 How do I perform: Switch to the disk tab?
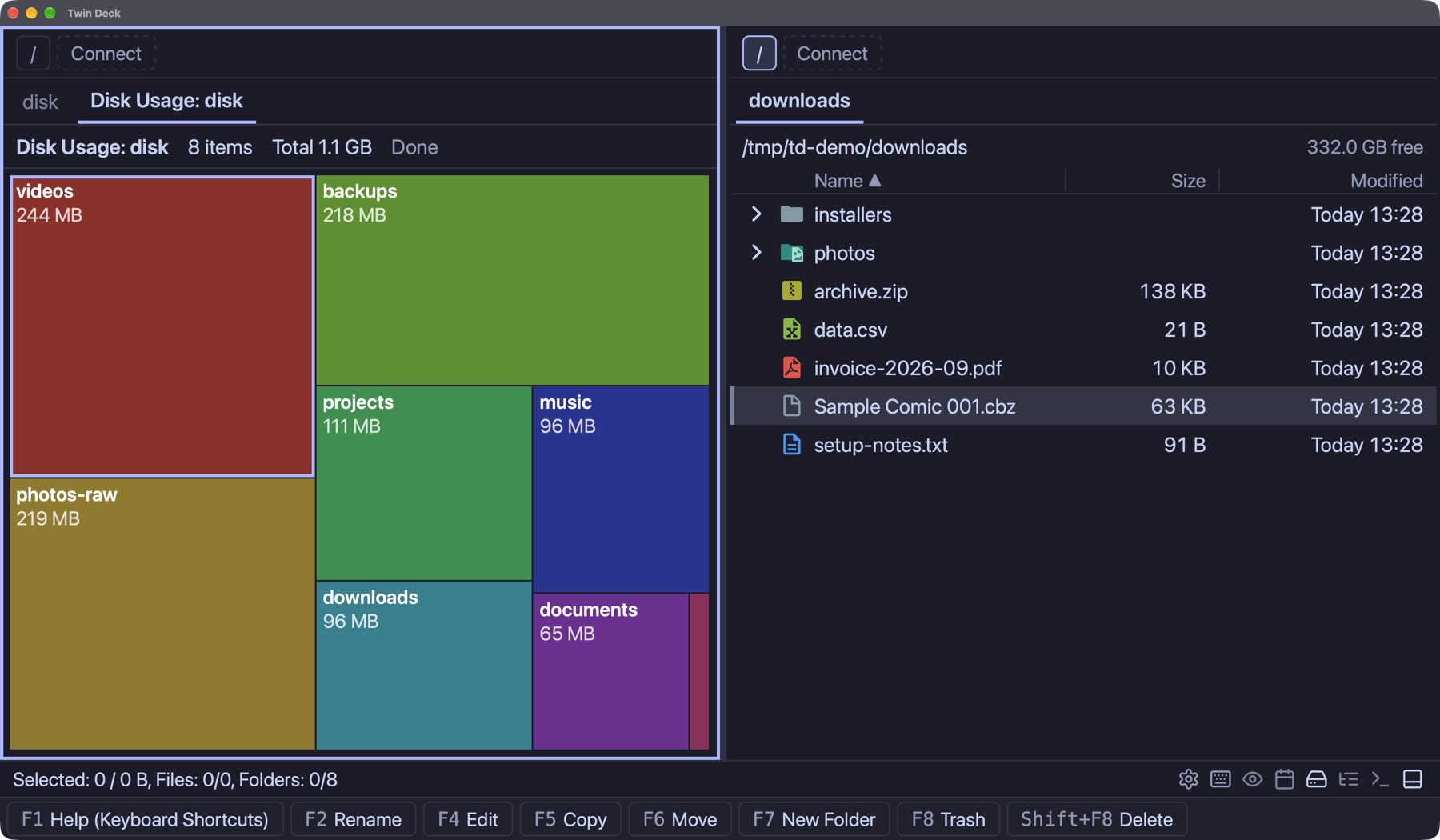coord(40,102)
